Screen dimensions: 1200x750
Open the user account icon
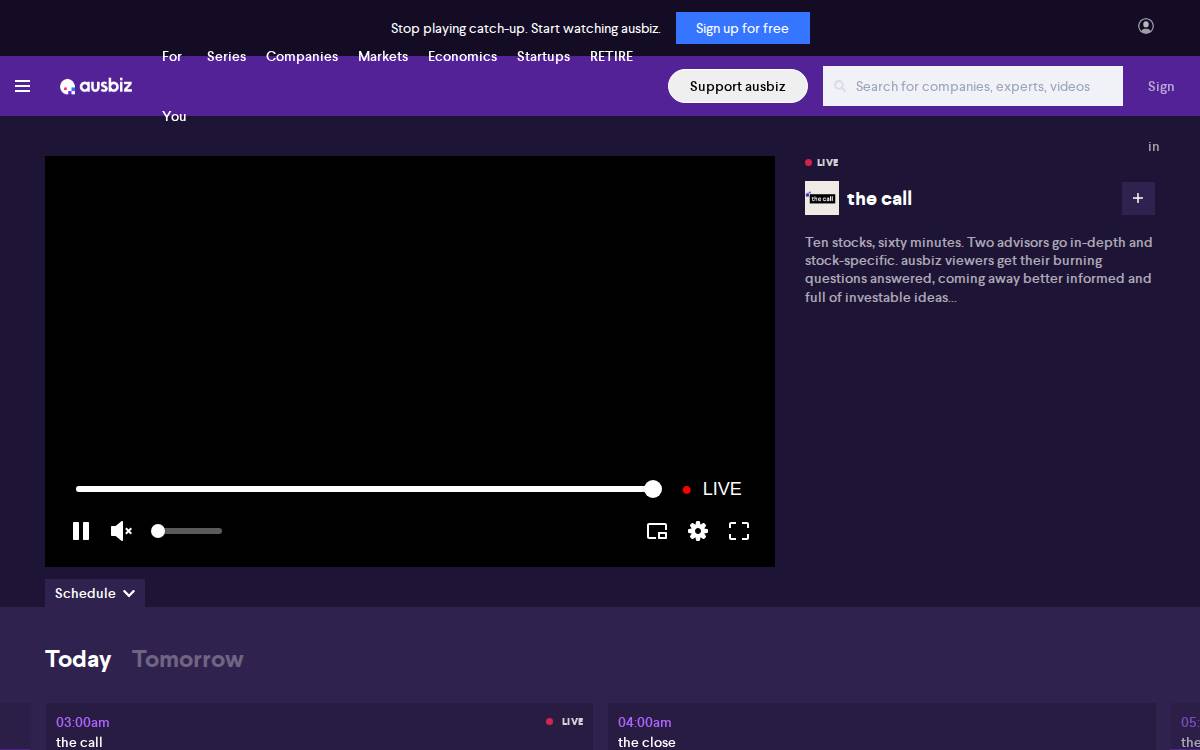click(x=1146, y=26)
